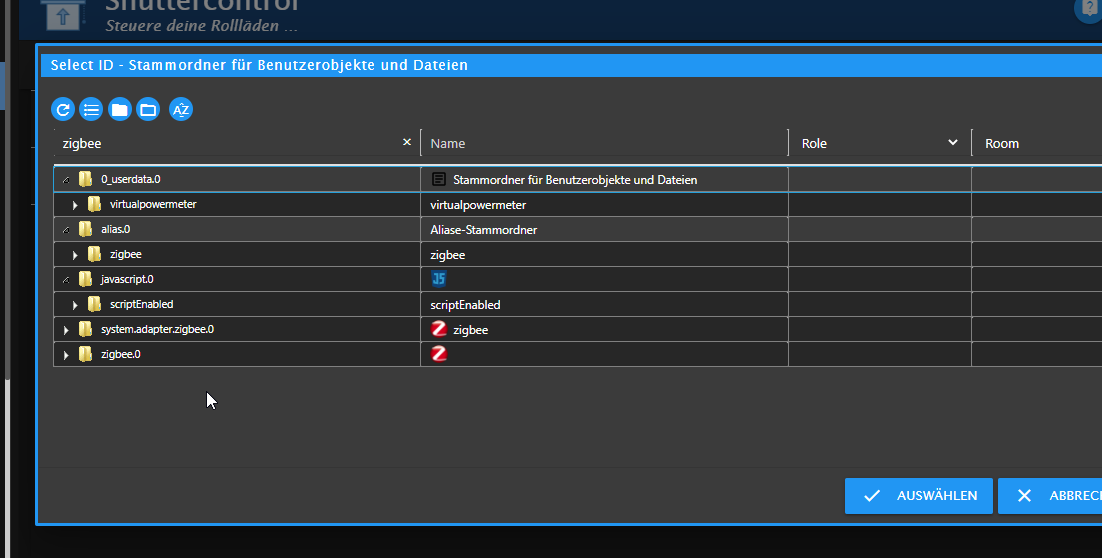
Task: Click the folder icon of system.adapter.zigbee.0
Action: tap(85, 329)
